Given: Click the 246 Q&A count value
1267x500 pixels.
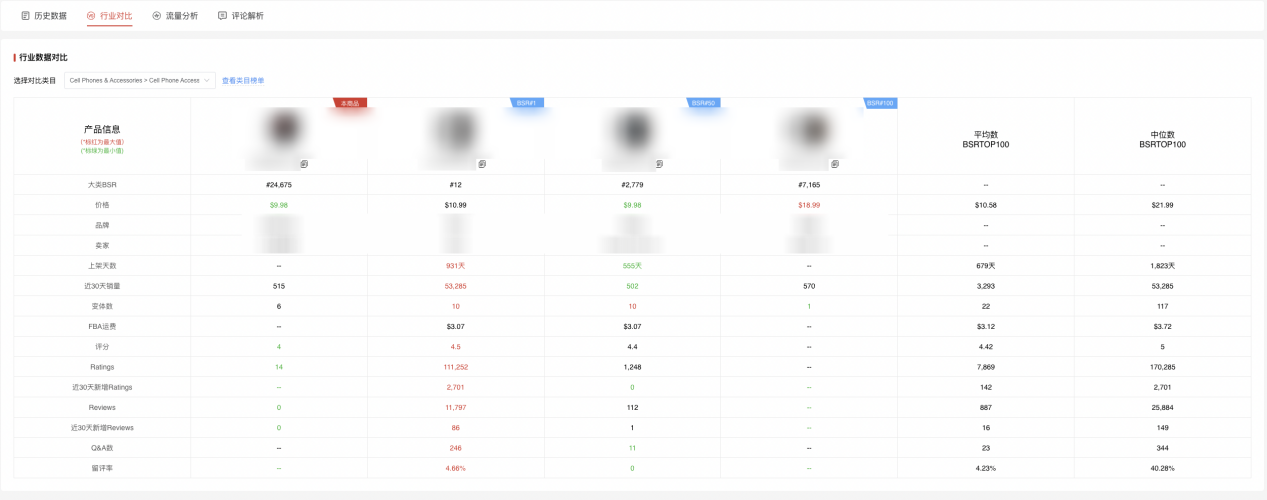Looking at the screenshot, I should 456,448.
